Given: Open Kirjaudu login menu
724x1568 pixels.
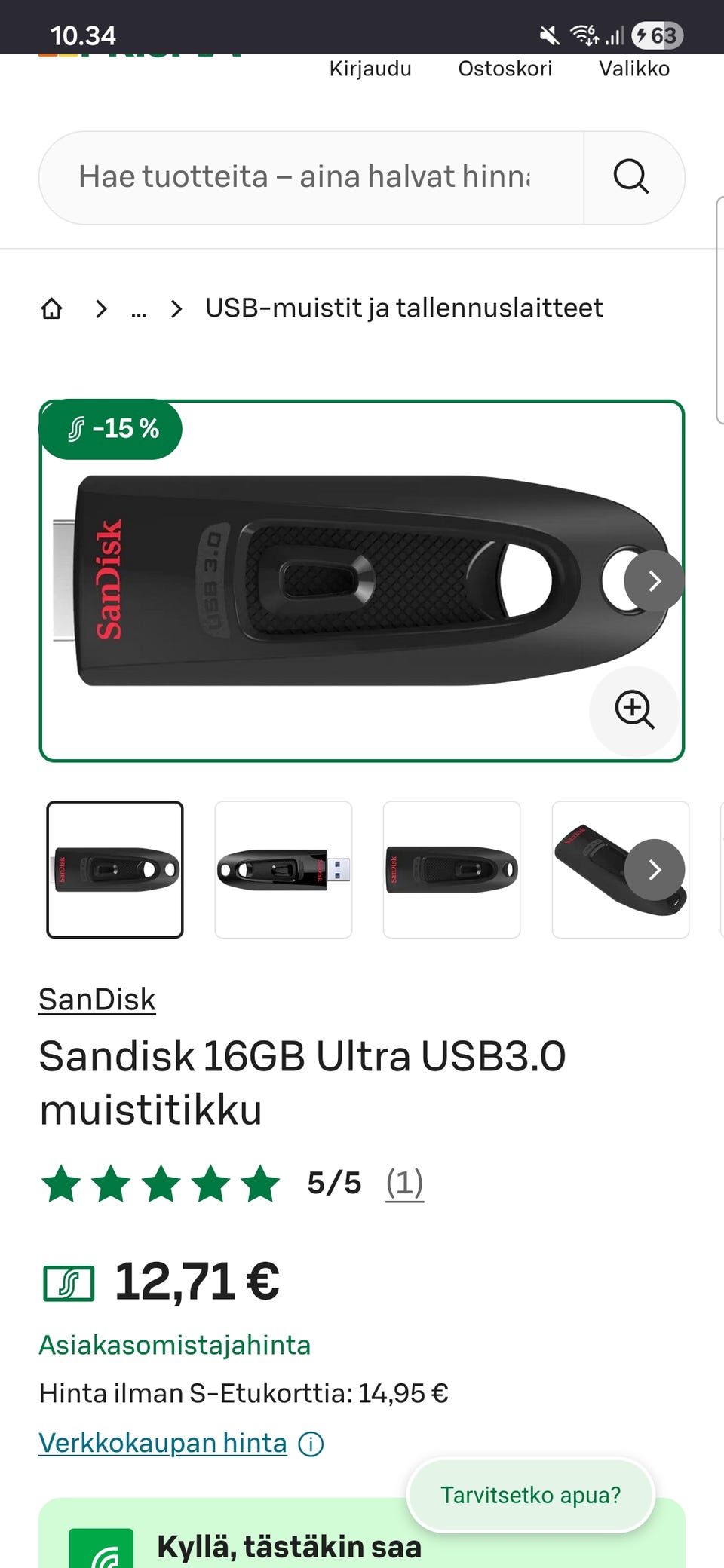Looking at the screenshot, I should pos(370,69).
